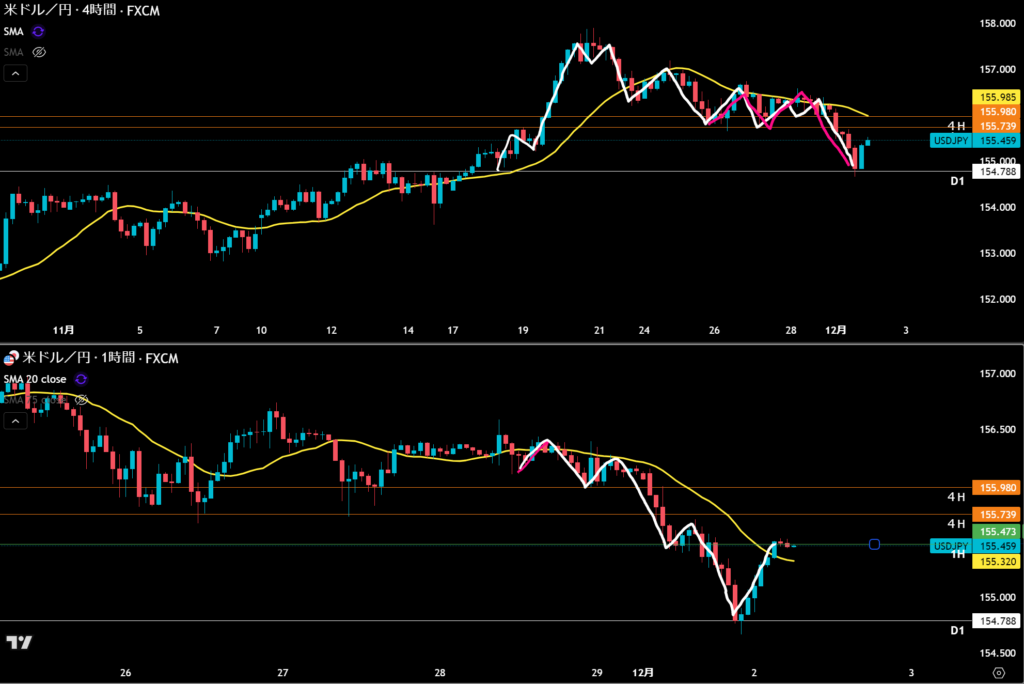
Task: Open chart settings gear in bottom-right corner
Action: pyautogui.click(x=998, y=671)
